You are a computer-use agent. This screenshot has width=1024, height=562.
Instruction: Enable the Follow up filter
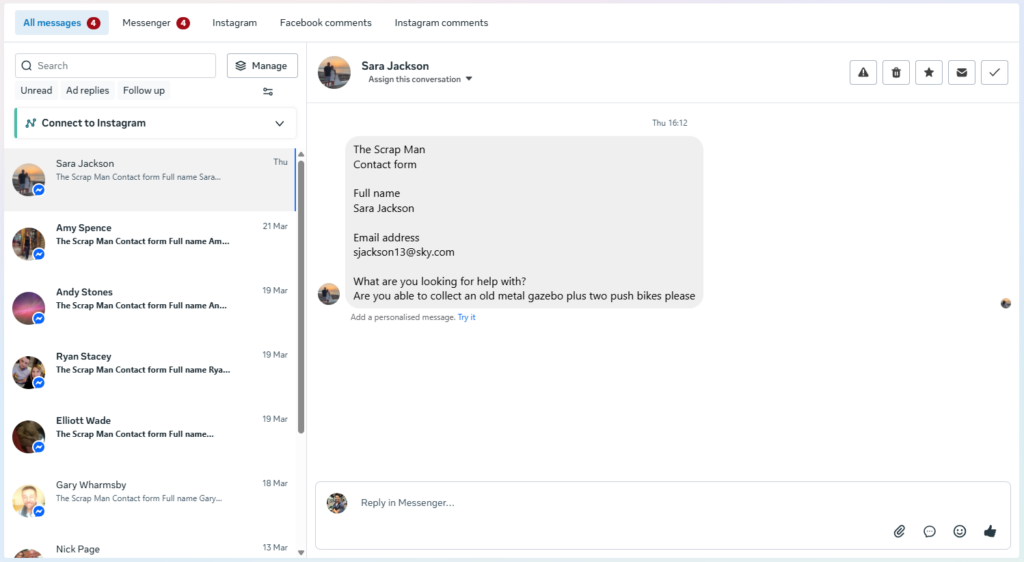(x=144, y=90)
